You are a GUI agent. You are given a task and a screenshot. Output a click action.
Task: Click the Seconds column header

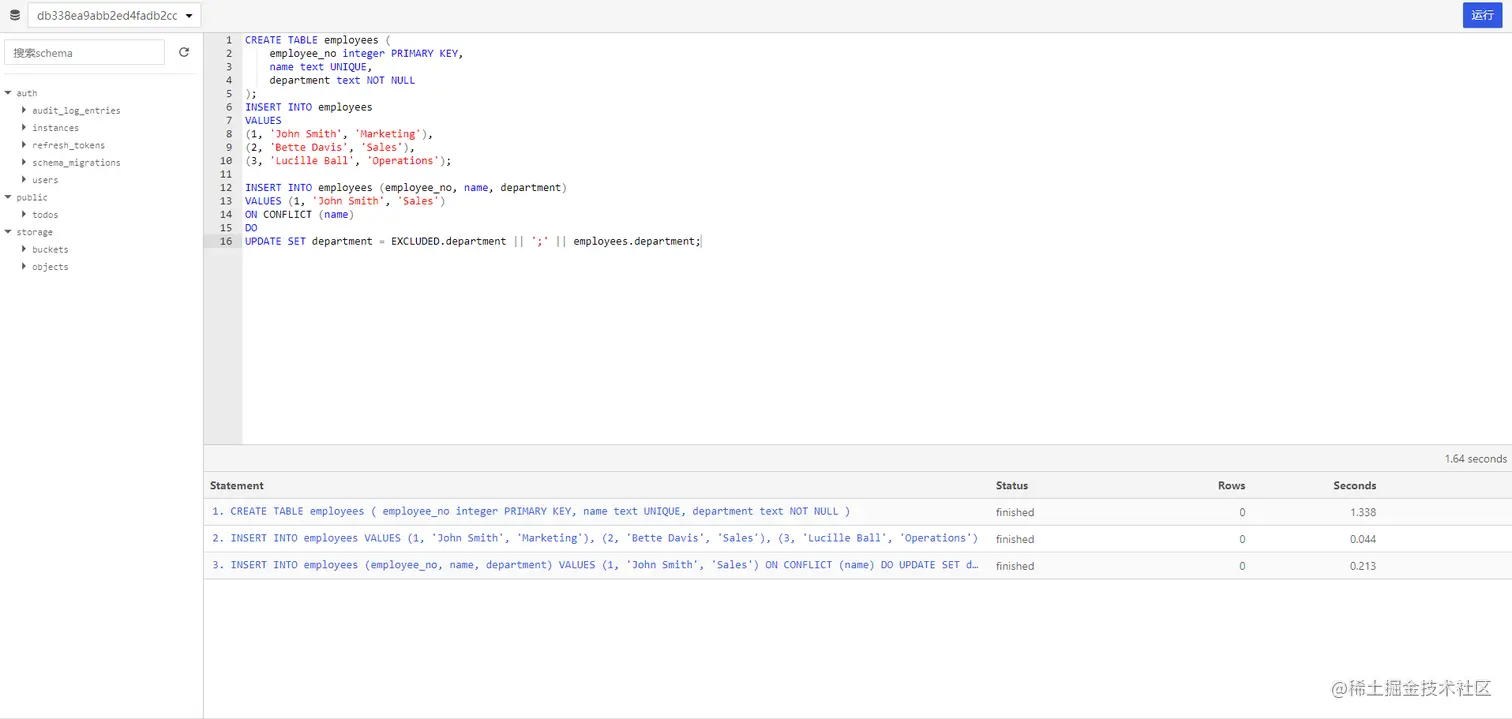pyautogui.click(x=1354, y=485)
